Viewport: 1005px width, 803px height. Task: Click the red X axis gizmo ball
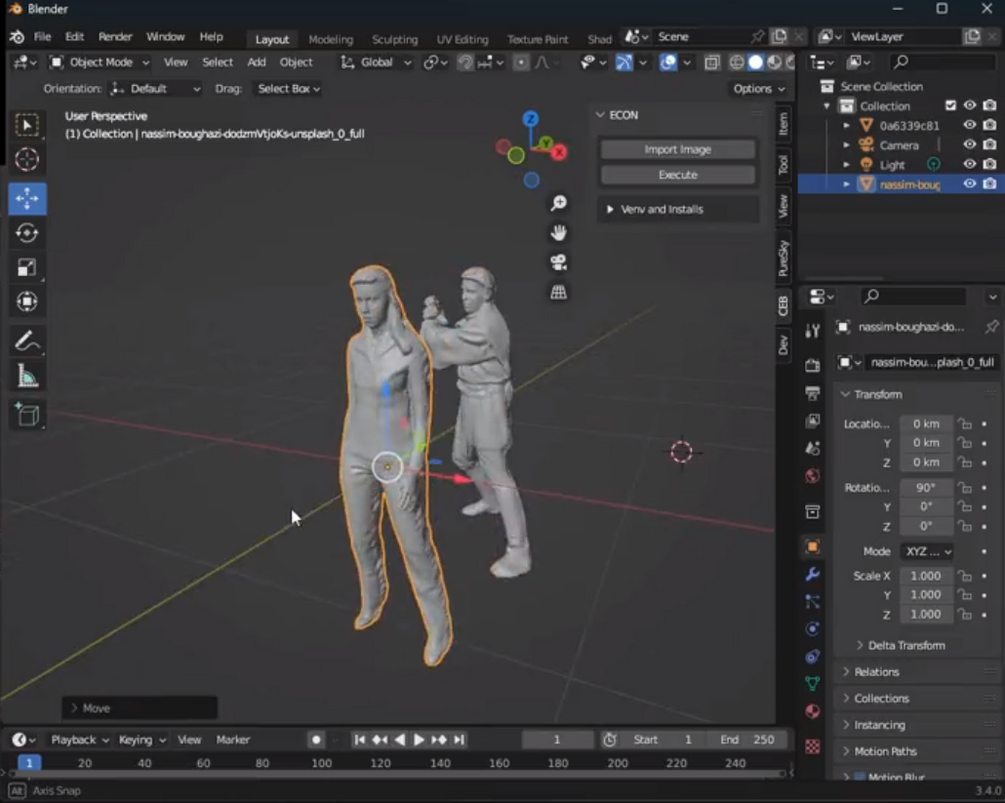click(x=560, y=153)
